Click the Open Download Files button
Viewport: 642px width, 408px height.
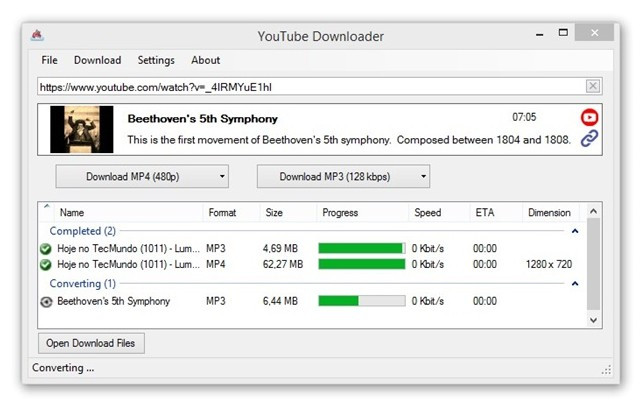click(x=91, y=343)
